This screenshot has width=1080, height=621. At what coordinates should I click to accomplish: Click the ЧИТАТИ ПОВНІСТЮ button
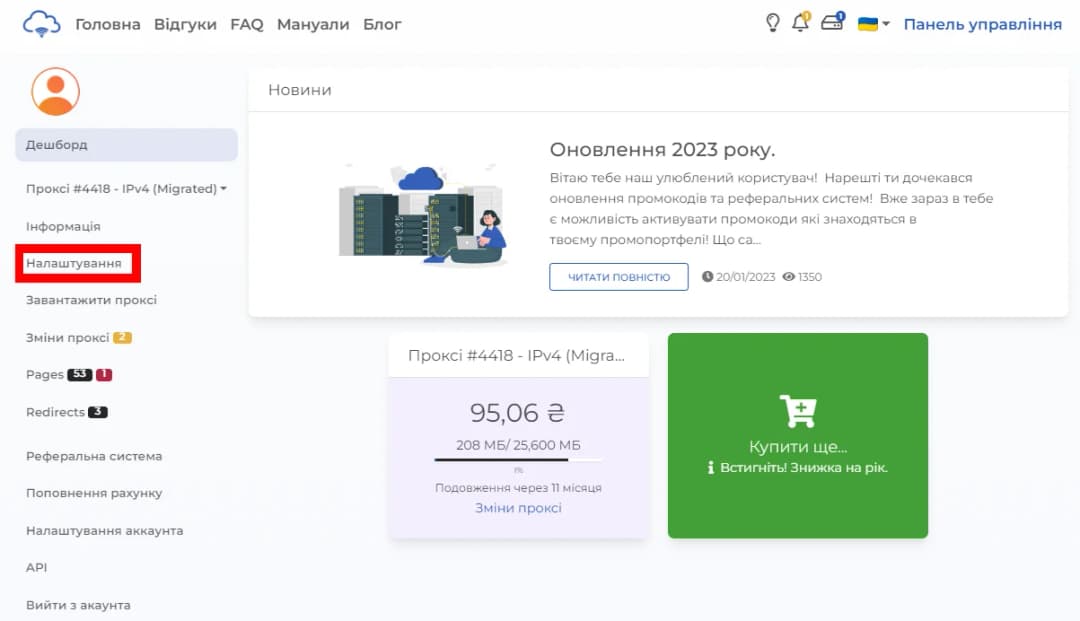pyautogui.click(x=617, y=277)
